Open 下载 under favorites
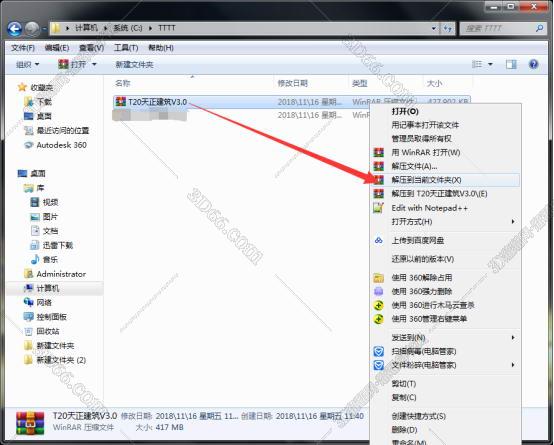Screen dimensions: 554x445 coord(44,102)
